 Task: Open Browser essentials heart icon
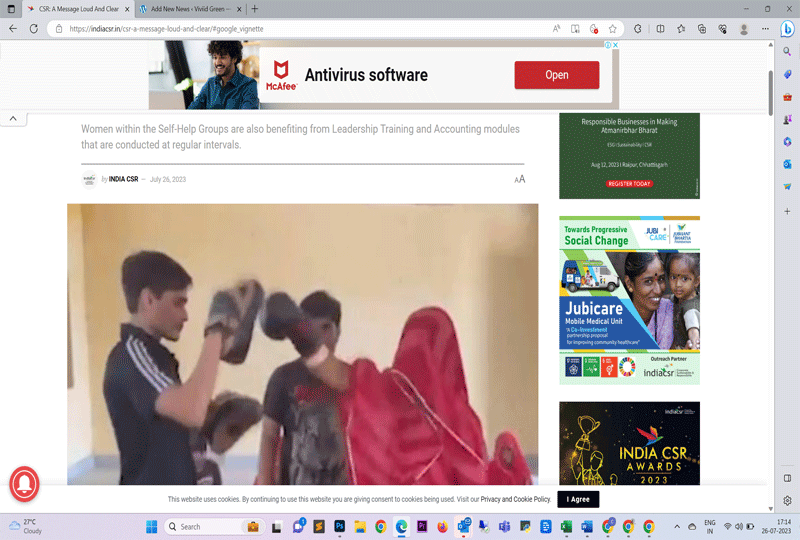pos(722,29)
